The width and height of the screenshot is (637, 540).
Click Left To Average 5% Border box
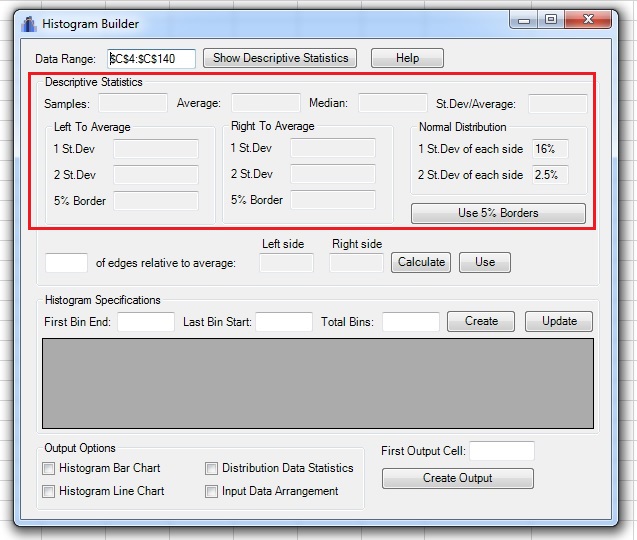[156, 201]
